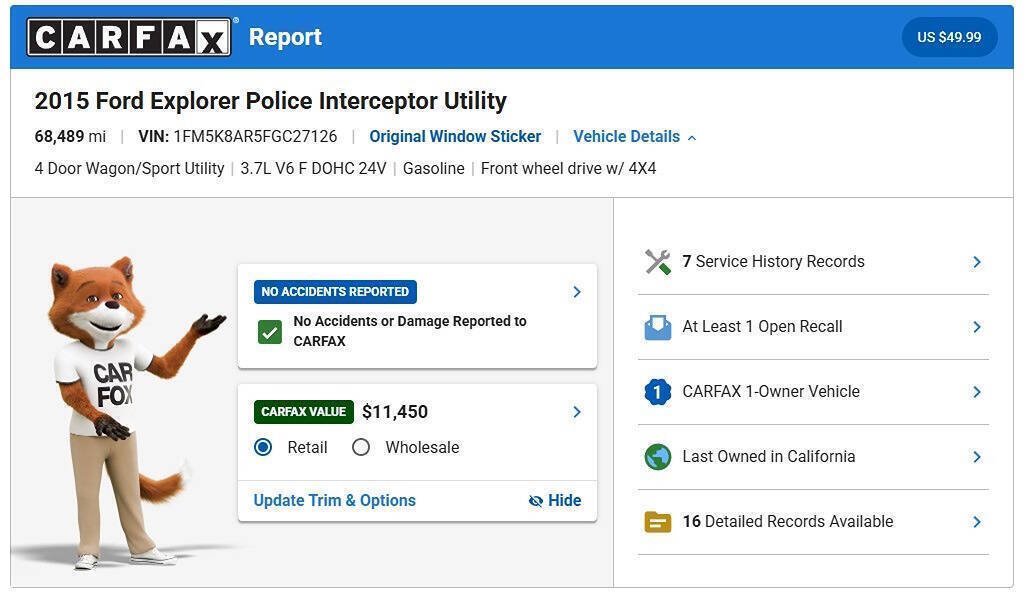The width and height of the screenshot is (1030, 599).
Task: Open the CARFAX Value chevron arrow
Action: [577, 412]
